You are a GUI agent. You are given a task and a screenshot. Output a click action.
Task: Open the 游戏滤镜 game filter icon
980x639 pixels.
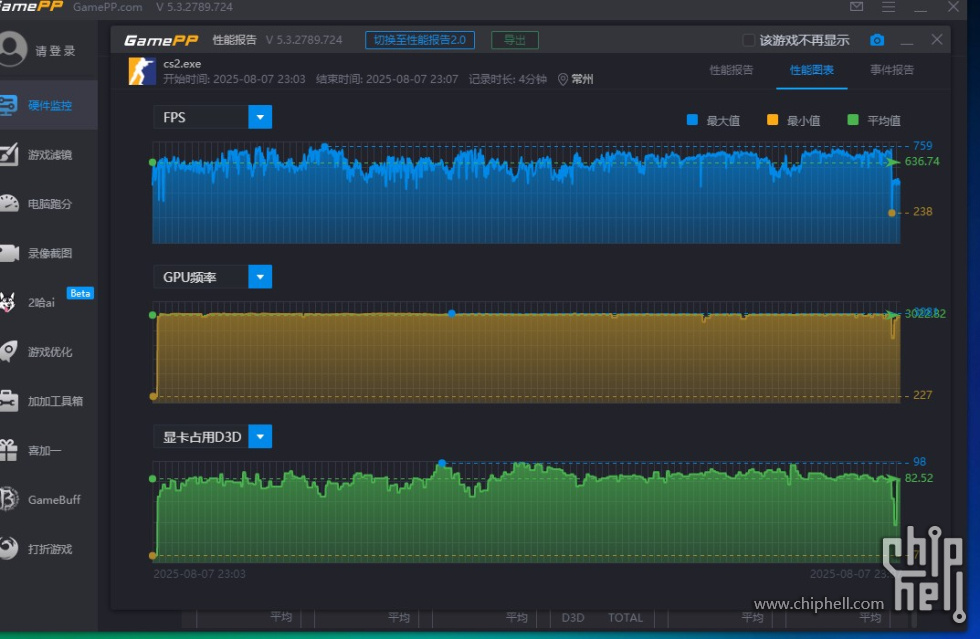coord(8,154)
